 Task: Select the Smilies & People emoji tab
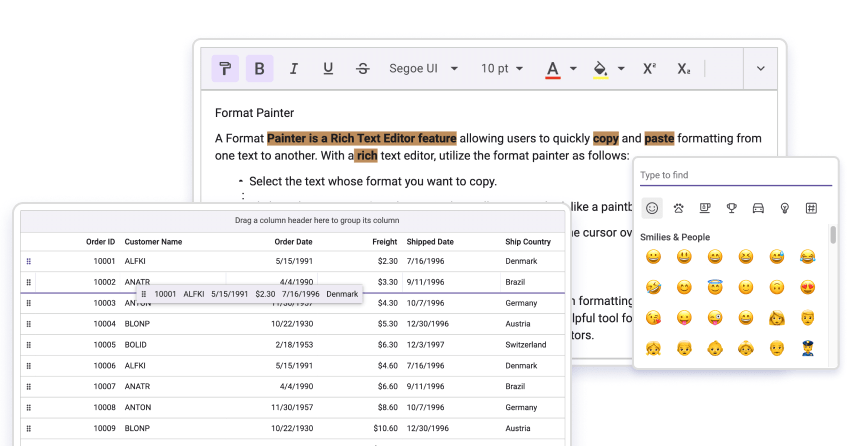[652, 208]
